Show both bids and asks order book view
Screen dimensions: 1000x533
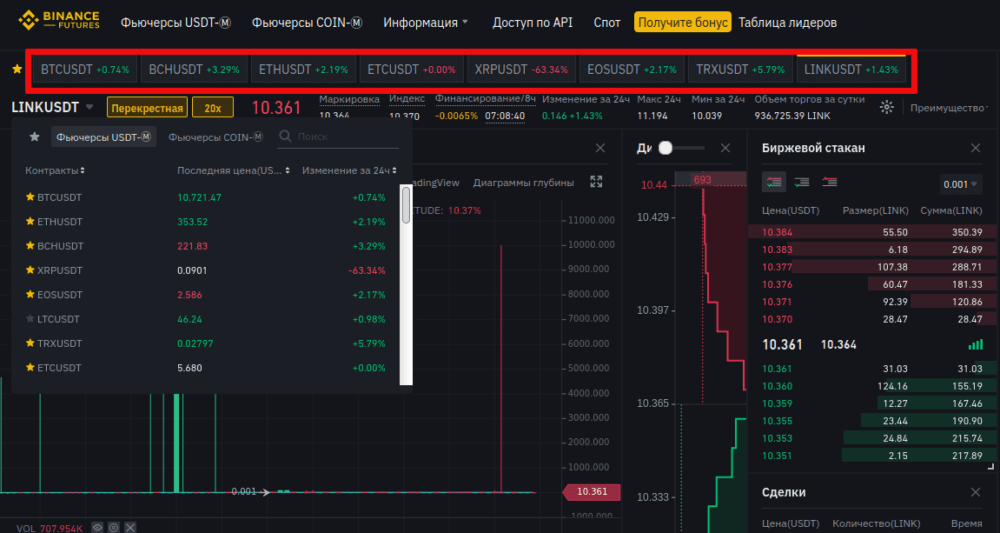tap(773, 182)
